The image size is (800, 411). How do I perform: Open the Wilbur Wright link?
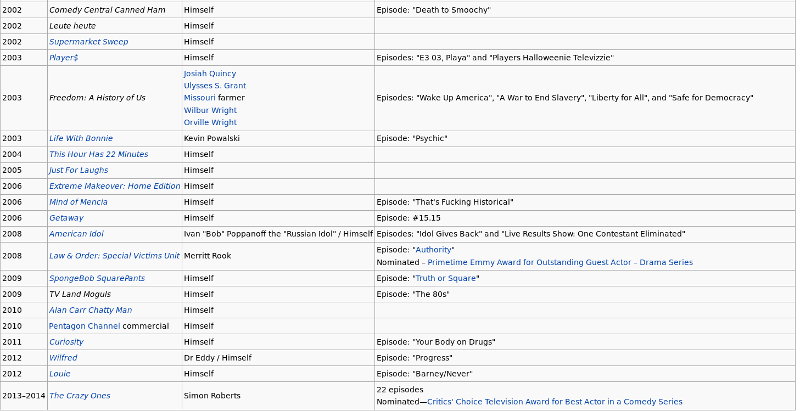click(210, 110)
